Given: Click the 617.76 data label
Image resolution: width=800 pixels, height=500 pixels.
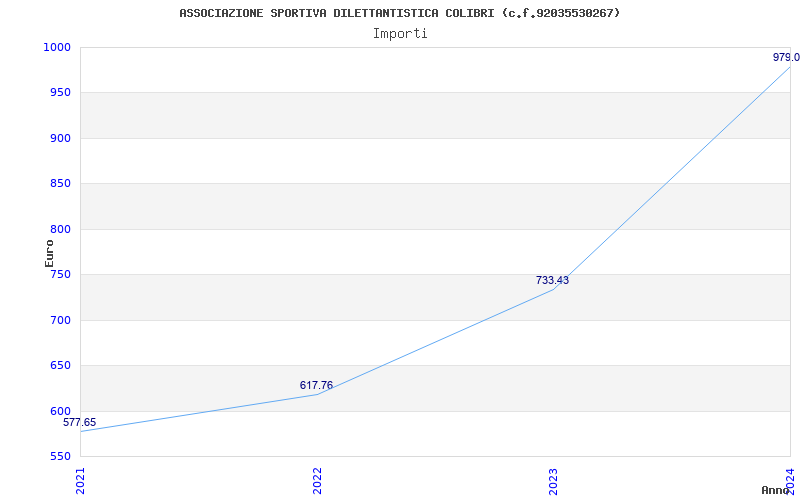Looking at the screenshot, I should point(316,385).
